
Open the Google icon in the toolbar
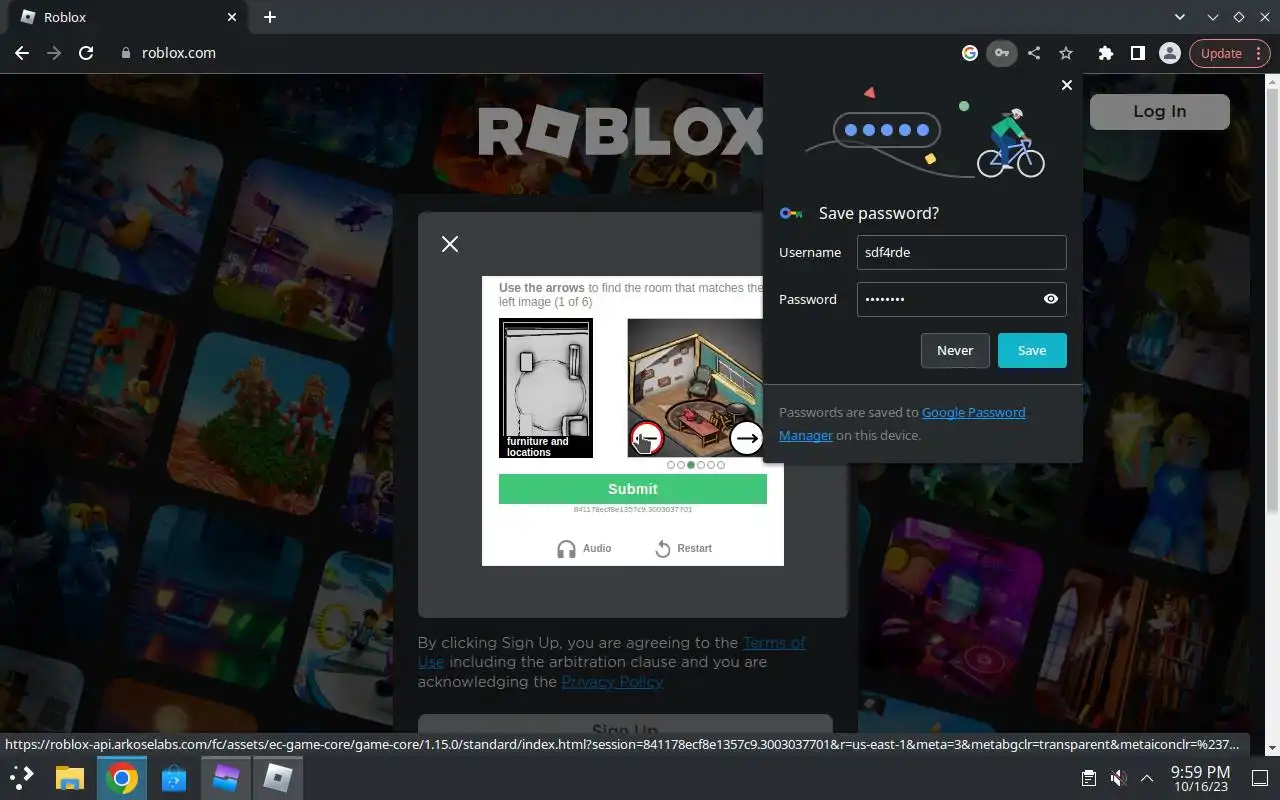tap(969, 53)
